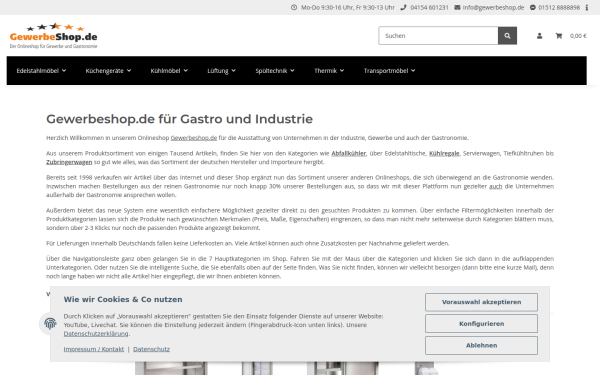Open the user account icon
The height and width of the screenshot is (375, 600).
tap(540, 36)
